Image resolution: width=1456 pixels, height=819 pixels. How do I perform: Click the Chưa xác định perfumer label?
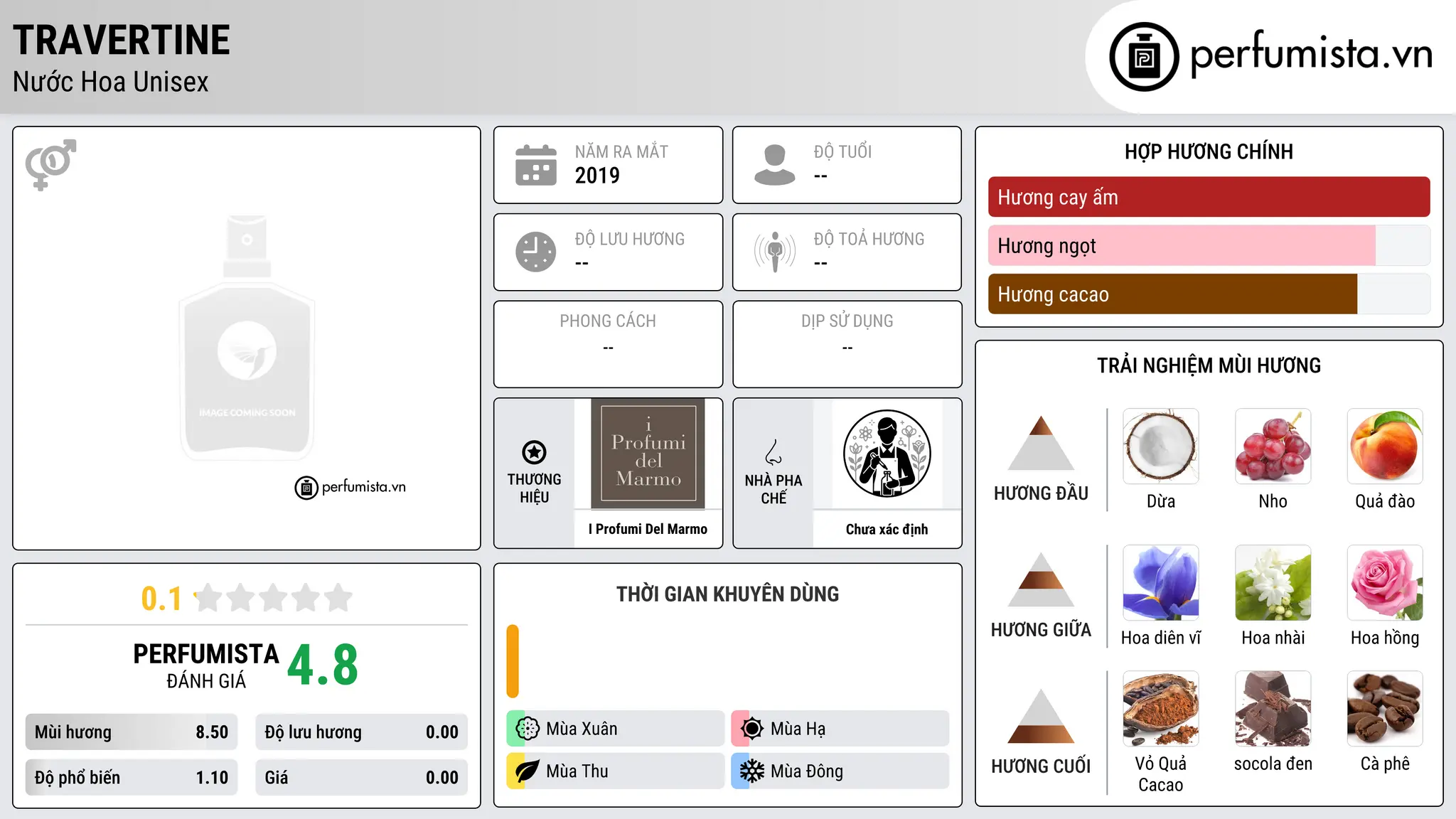(887, 529)
